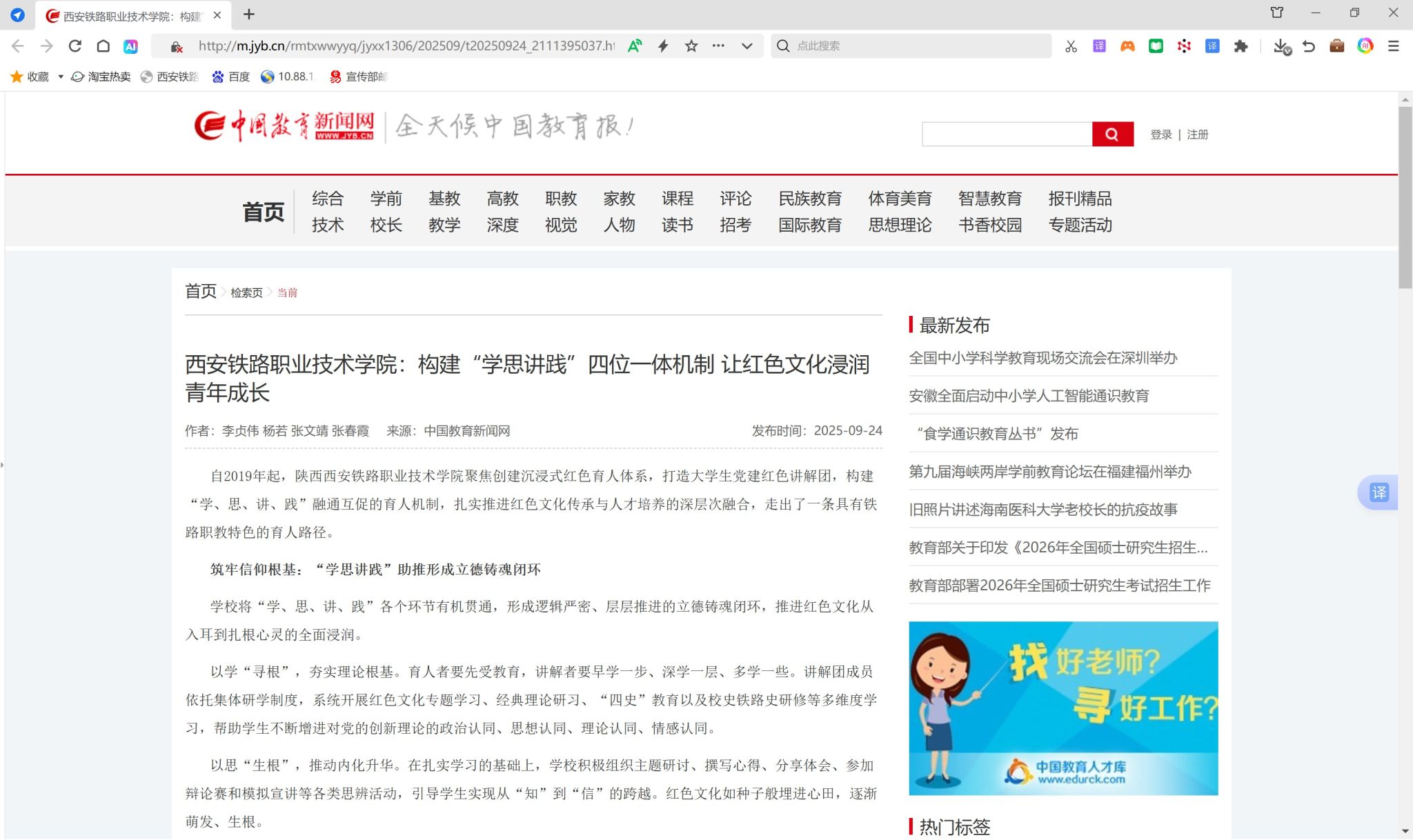The image size is (1413, 840).
Task: Click the floating translate button on page
Action: tap(1379, 492)
